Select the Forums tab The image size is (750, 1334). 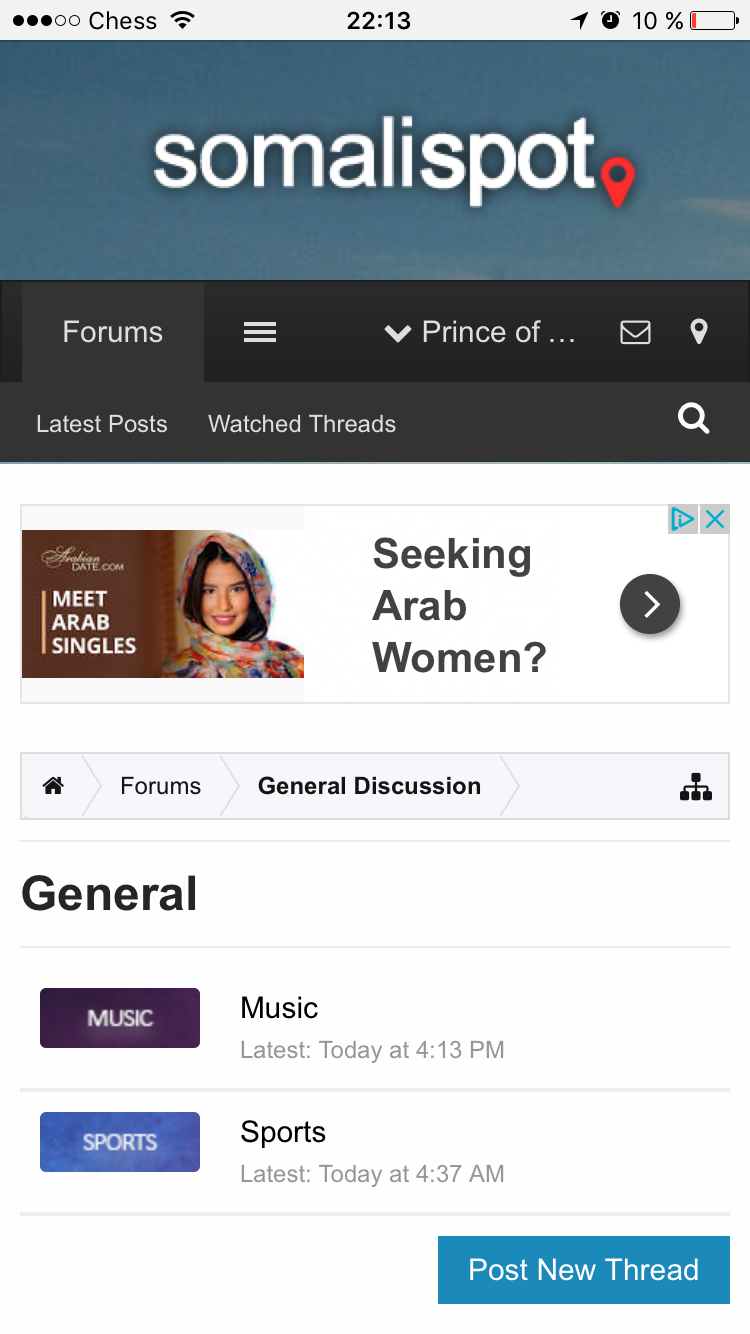113,332
